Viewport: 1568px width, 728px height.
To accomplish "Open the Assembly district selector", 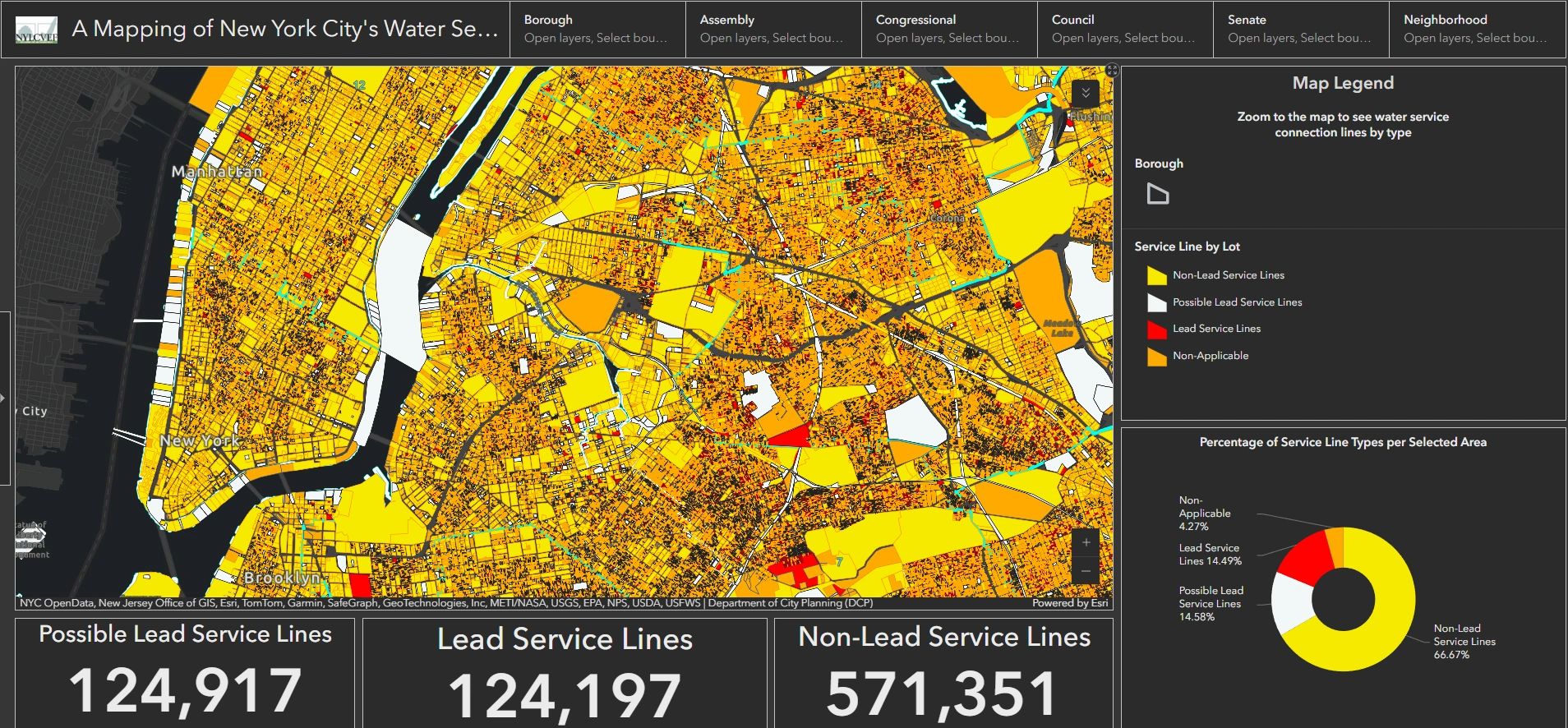I will pos(772,29).
